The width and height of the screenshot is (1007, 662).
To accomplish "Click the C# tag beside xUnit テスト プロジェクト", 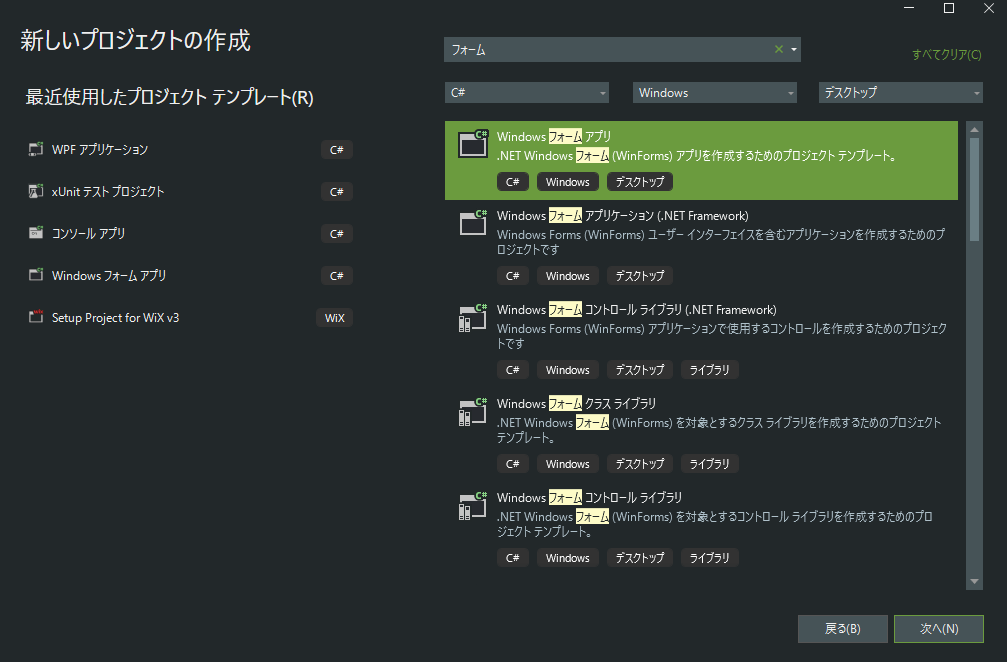I will tap(337, 191).
